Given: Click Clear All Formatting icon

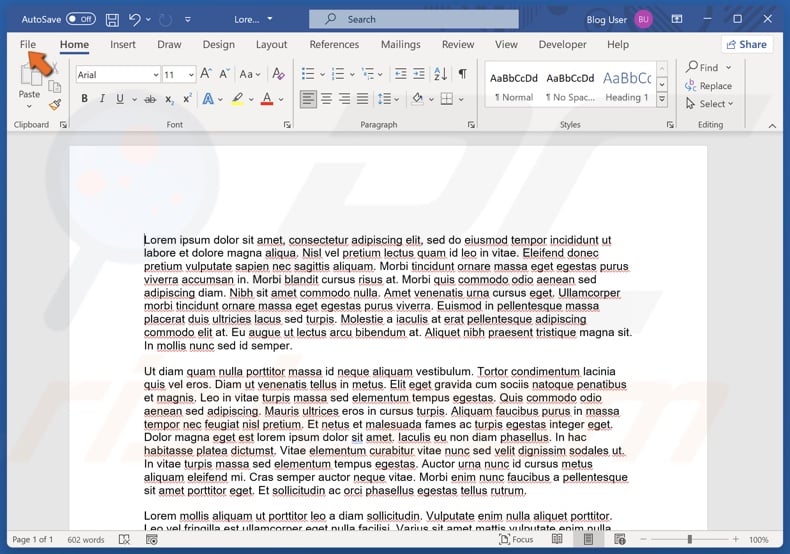Looking at the screenshot, I should [278, 74].
